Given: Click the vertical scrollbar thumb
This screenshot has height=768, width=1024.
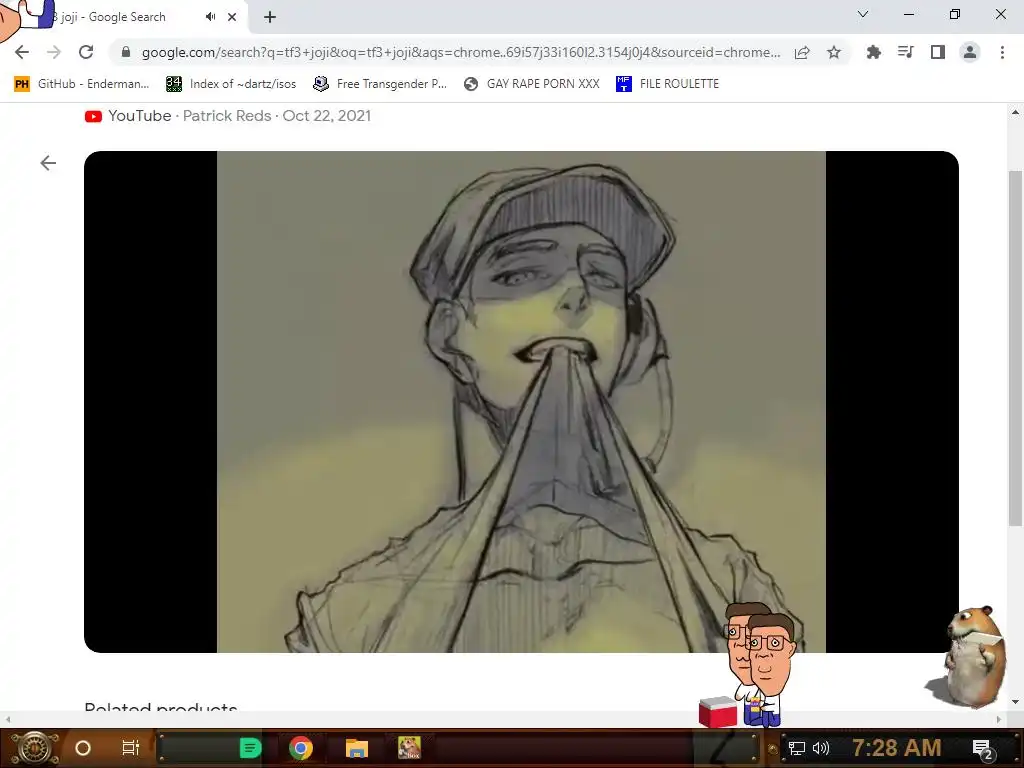Looking at the screenshot, I should point(1015,347).
